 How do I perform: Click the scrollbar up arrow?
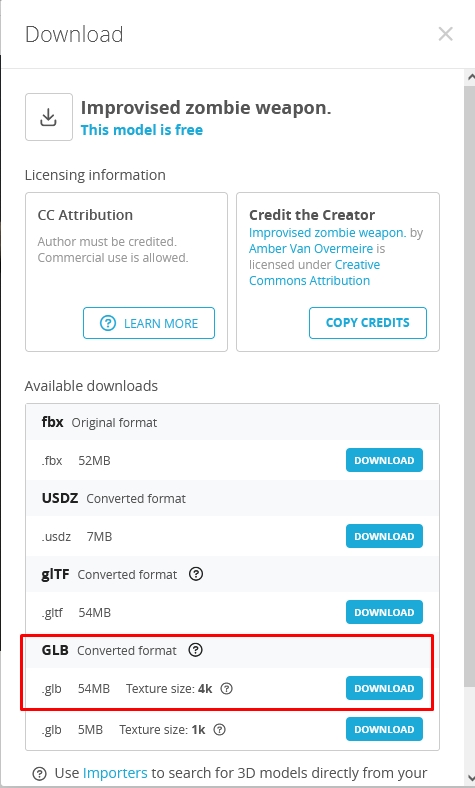(x=470, y=77)
